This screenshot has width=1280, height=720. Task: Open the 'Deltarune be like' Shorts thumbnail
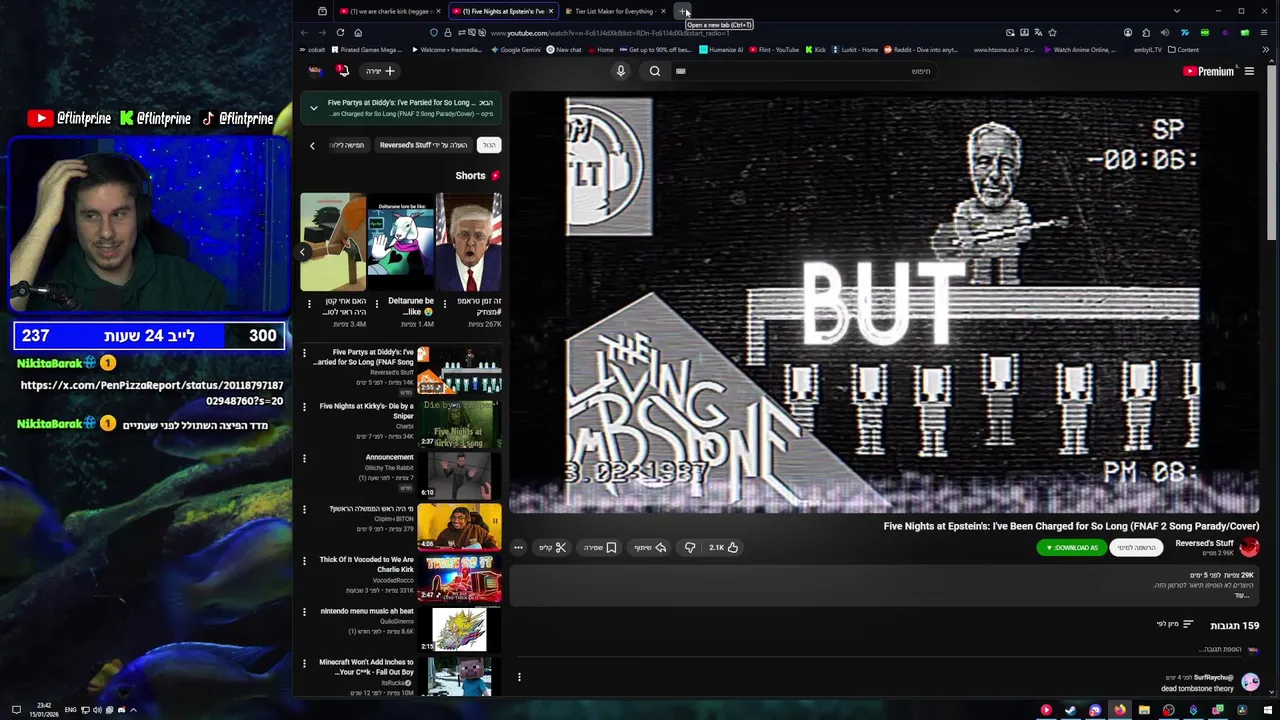[401, 242]
